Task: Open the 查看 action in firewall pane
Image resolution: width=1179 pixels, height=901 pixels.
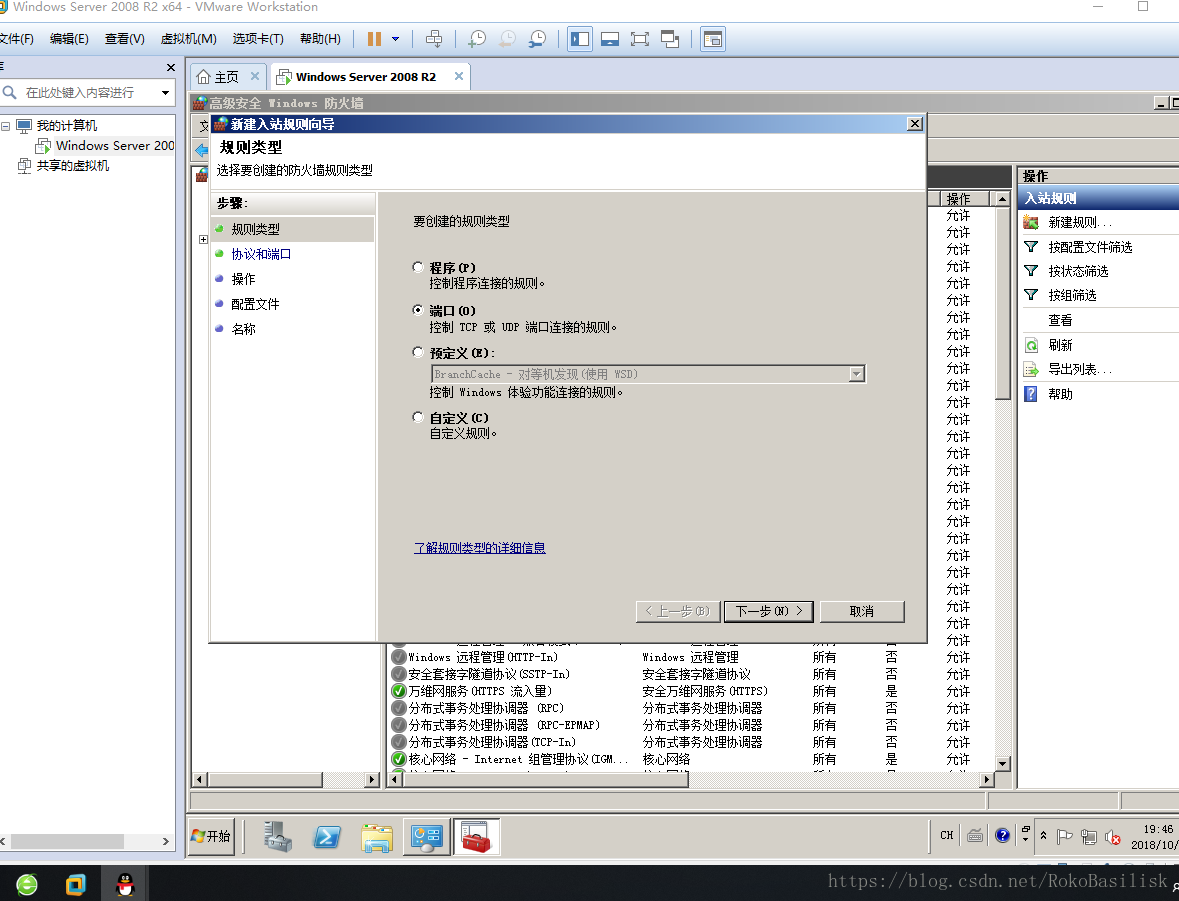Action: tap(1060, 320)
